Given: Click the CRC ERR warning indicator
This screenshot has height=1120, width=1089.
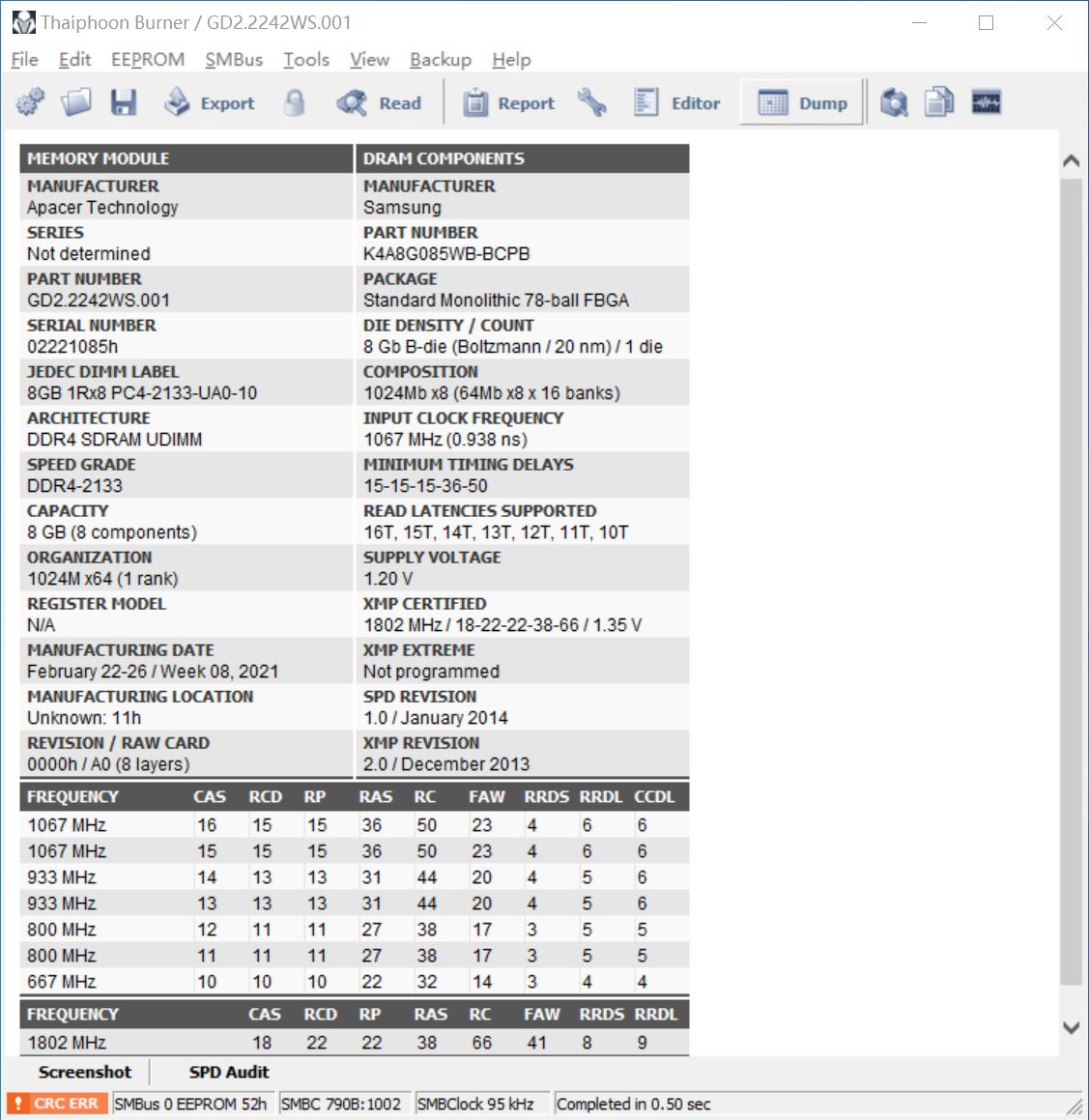Looking at the screenshot, I should (x=58, y=1104).
